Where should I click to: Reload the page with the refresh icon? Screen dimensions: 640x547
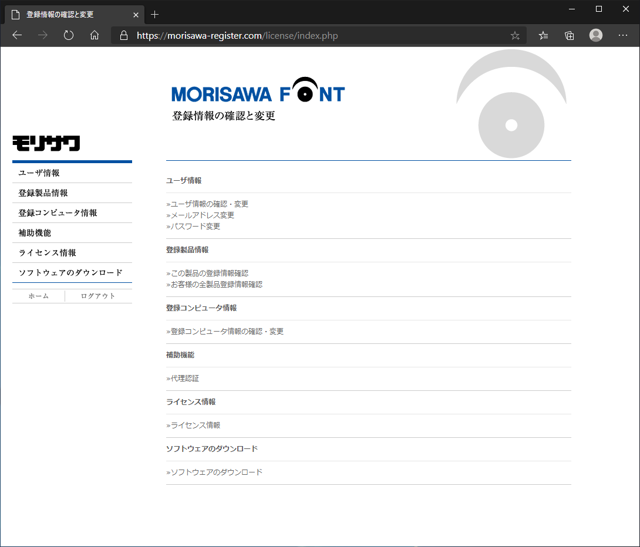(69, 36)
